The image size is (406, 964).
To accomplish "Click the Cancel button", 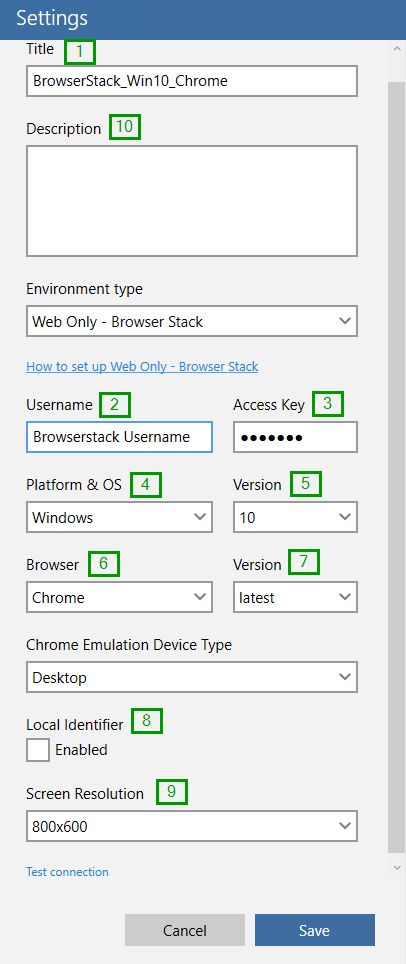I will click(x=185, y=930).
